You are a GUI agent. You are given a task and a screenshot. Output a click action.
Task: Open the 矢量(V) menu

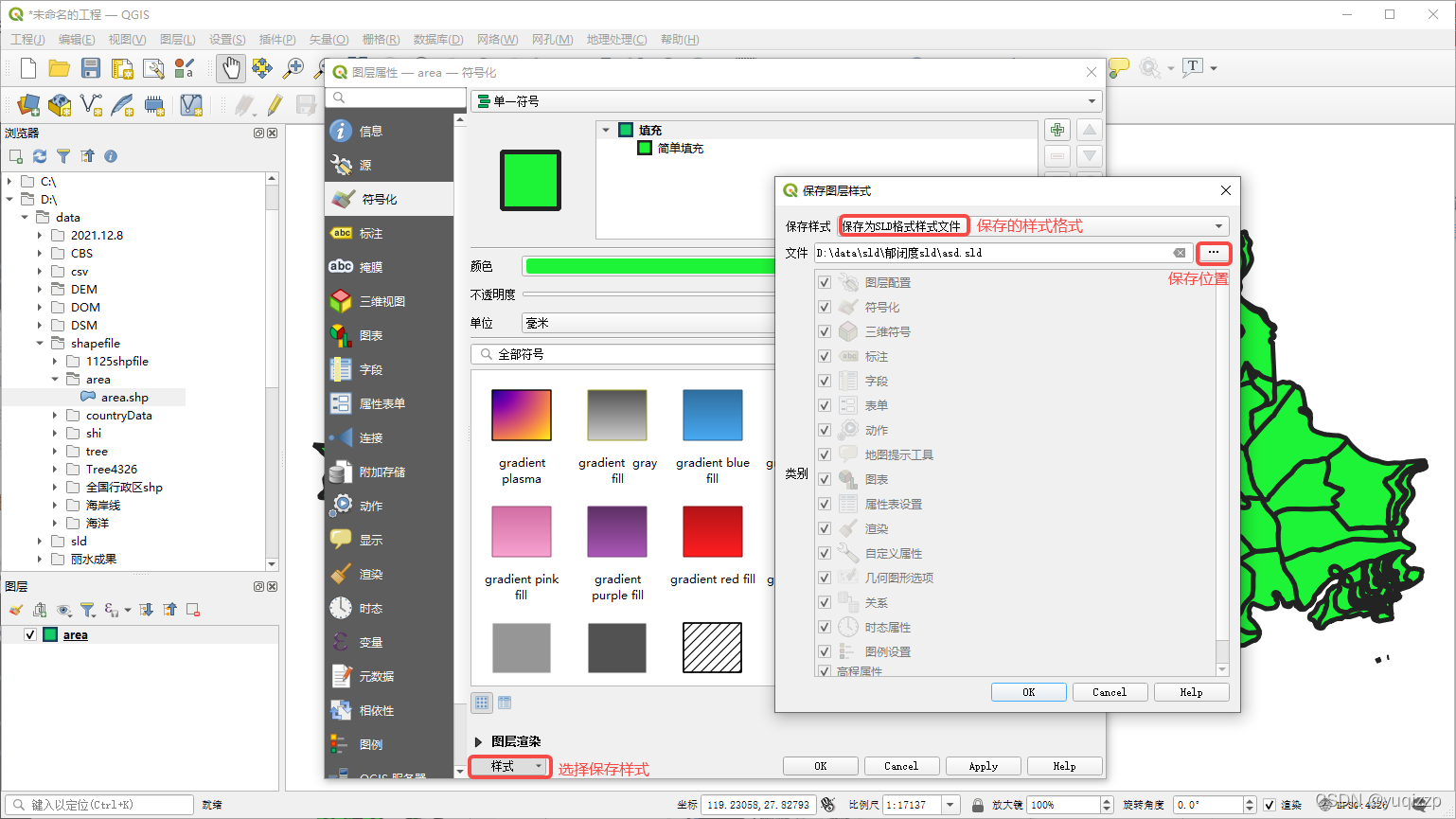click(328, 39)
